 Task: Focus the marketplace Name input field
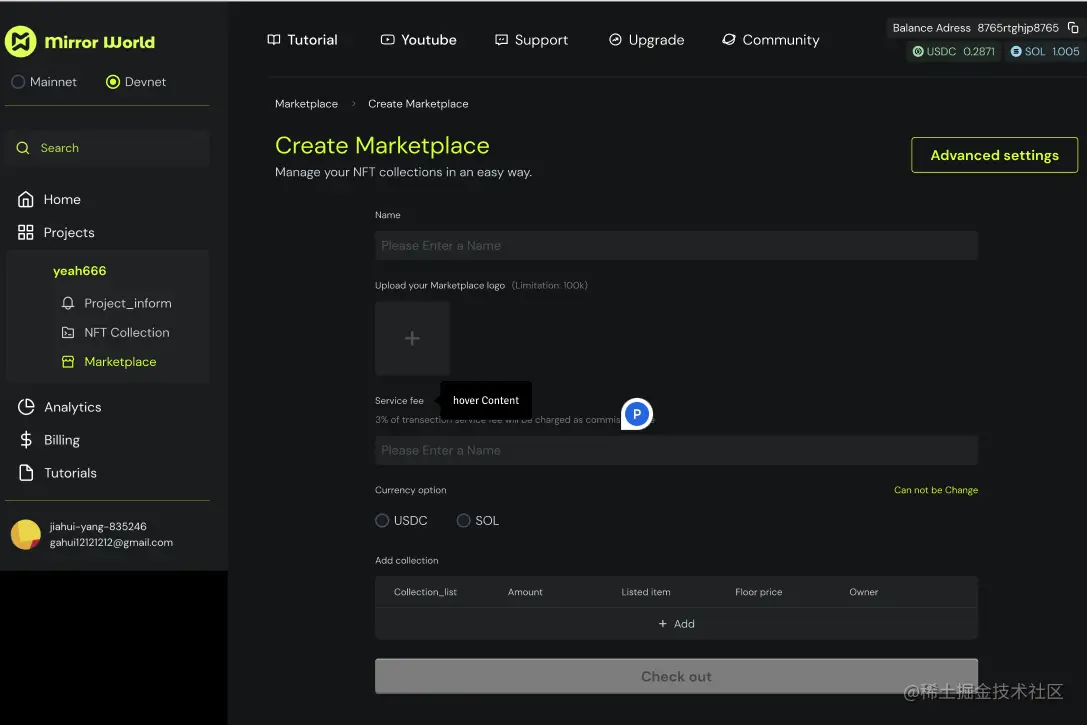[676, 245]
